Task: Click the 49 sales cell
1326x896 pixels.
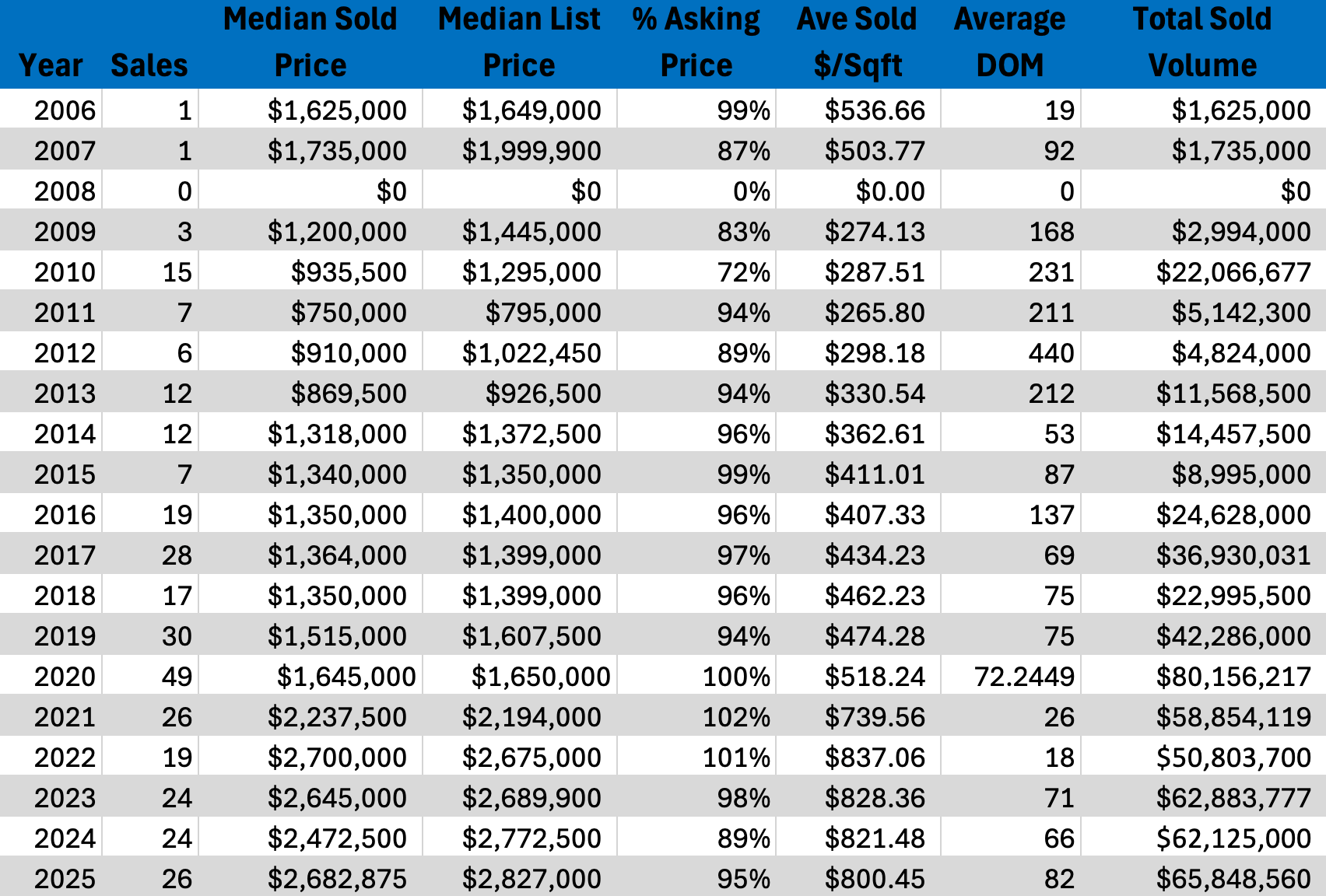Action: (x=177, y=677)
